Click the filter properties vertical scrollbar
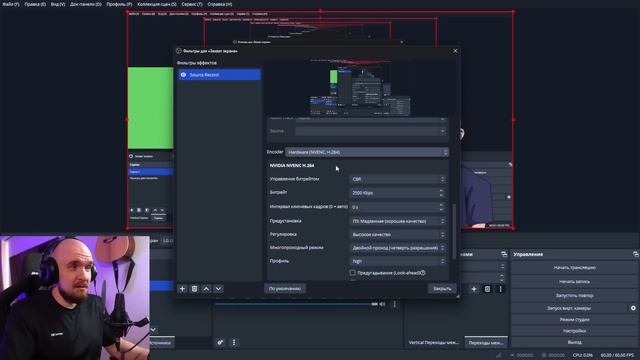The width and height of the screenshot is (640, 360). pyautogui.click(x=454, y=231)
